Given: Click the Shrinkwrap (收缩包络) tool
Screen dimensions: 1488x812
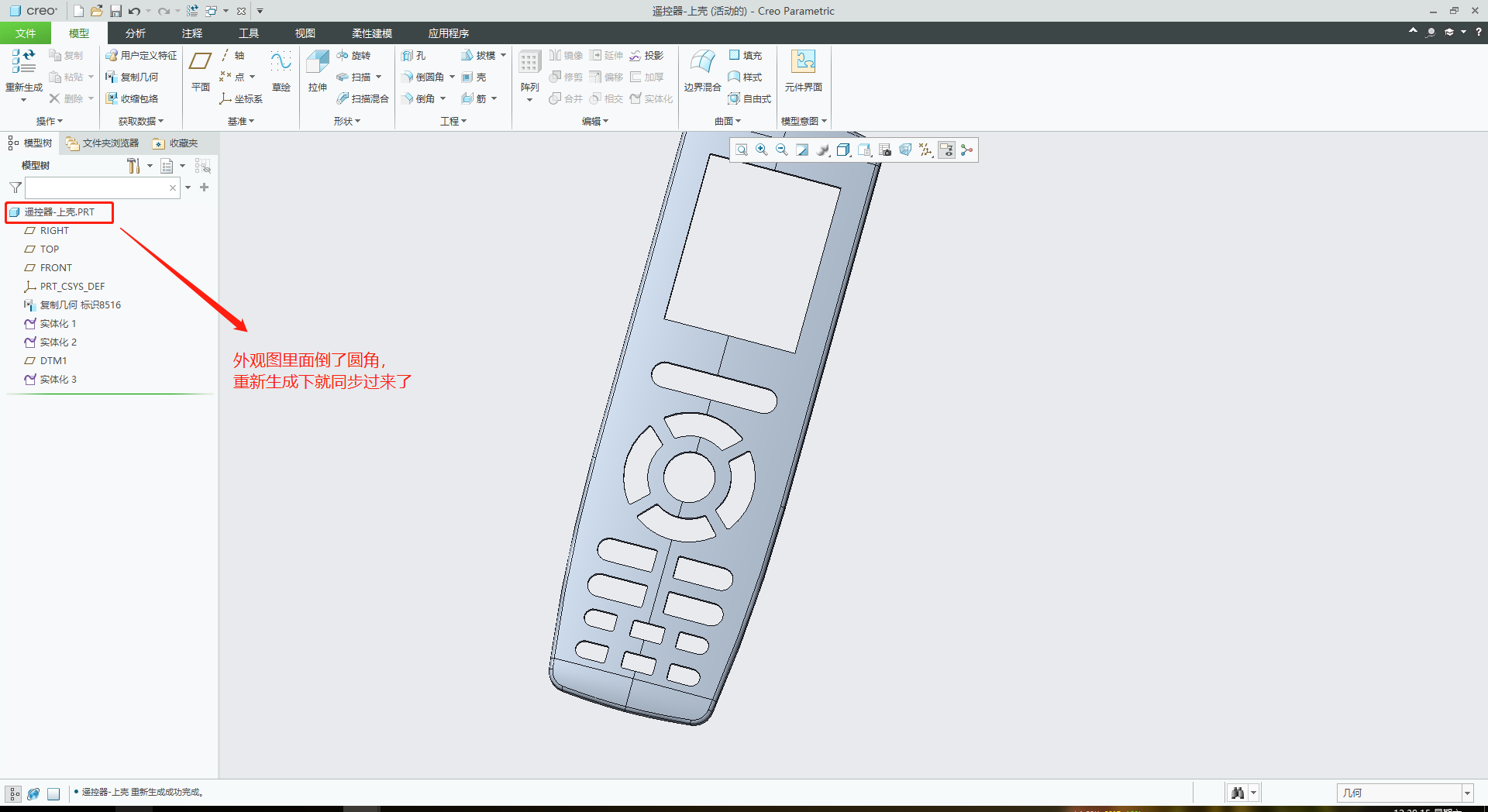Looking at the screenshot, I should point(132,99).
